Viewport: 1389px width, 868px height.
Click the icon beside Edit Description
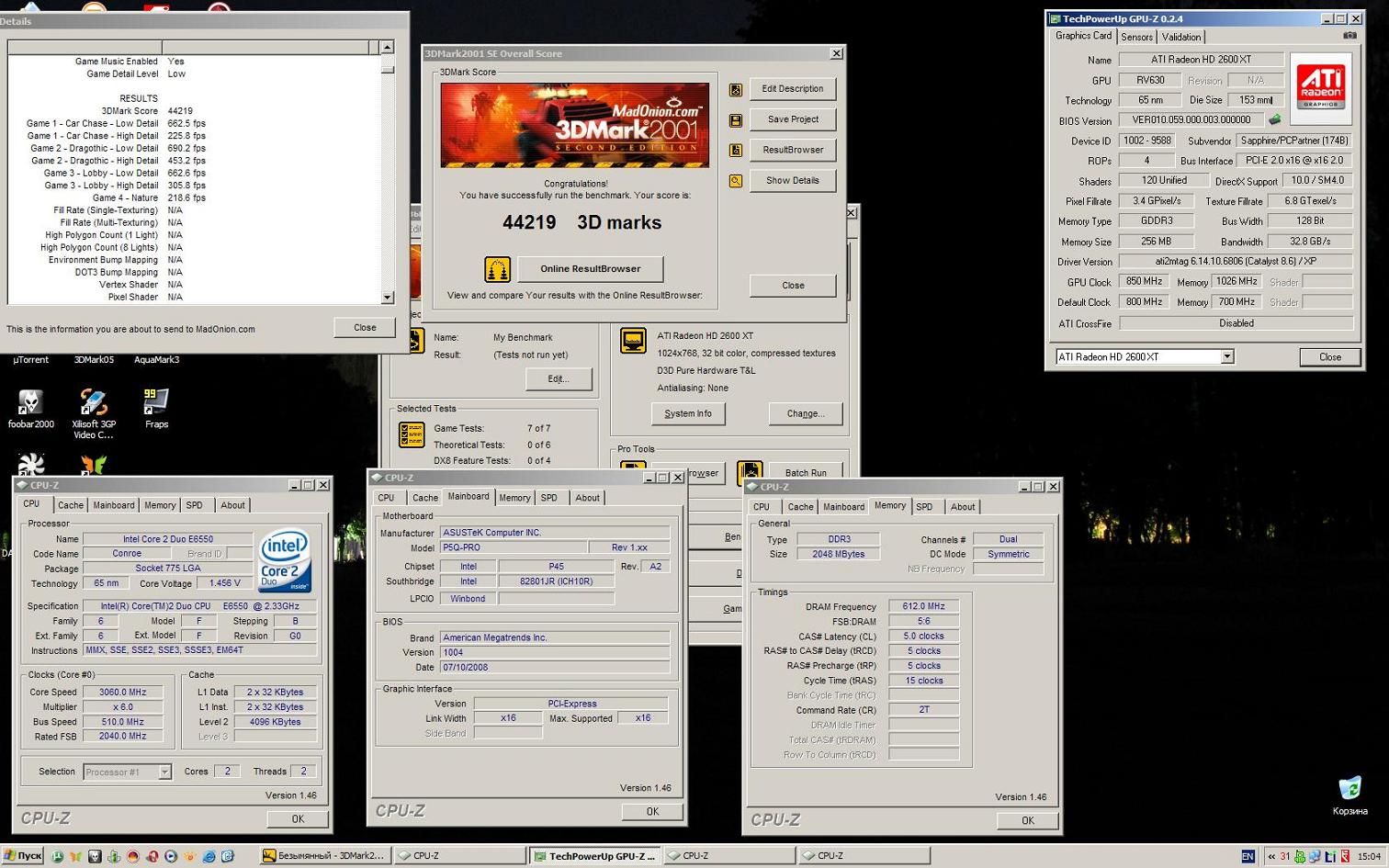[736, 90]
